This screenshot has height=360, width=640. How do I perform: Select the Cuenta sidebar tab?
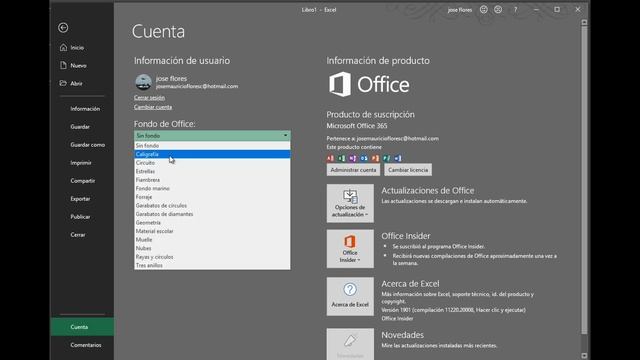[82, 327]
